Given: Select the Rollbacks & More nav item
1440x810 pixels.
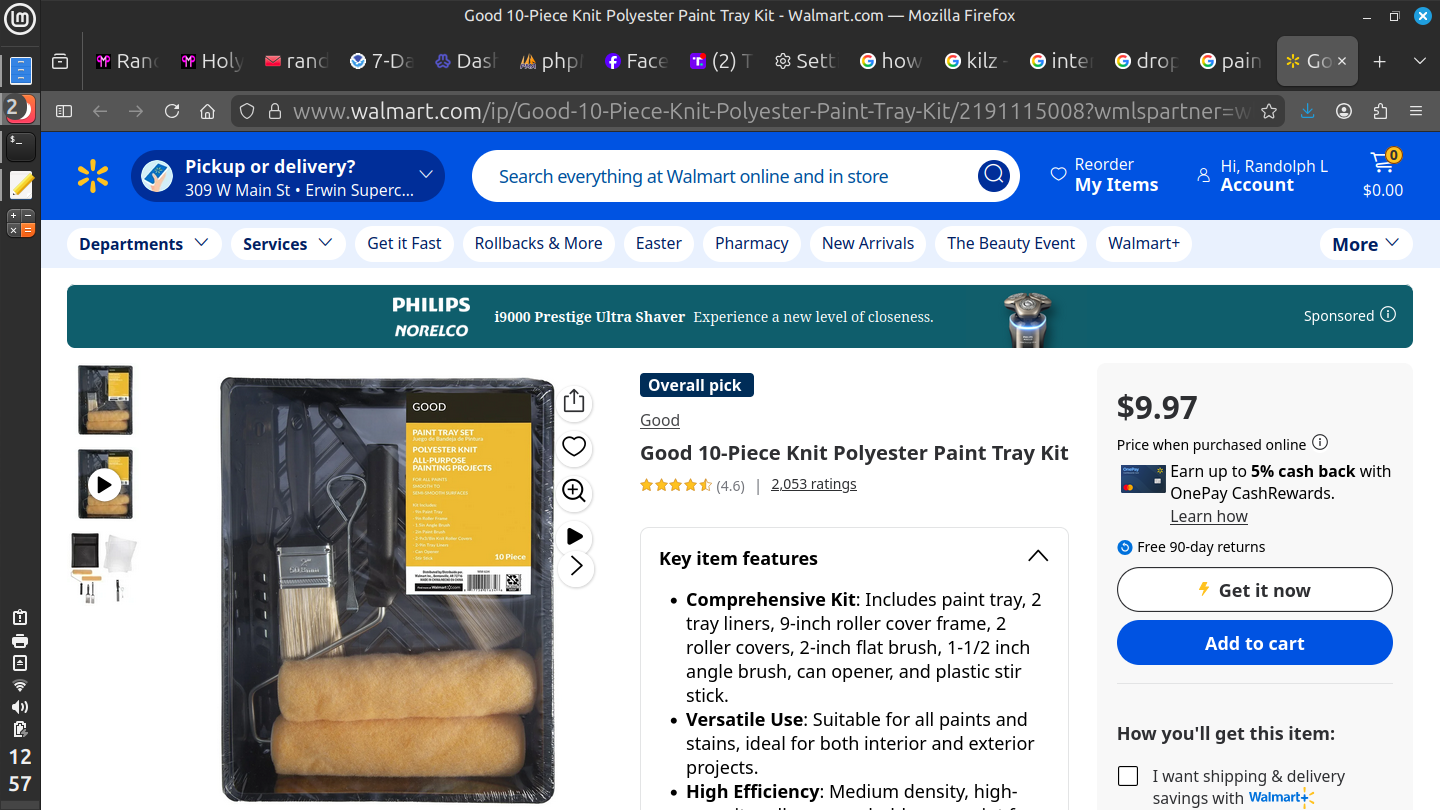Looking at the screenshot, I should coord(538,244).
